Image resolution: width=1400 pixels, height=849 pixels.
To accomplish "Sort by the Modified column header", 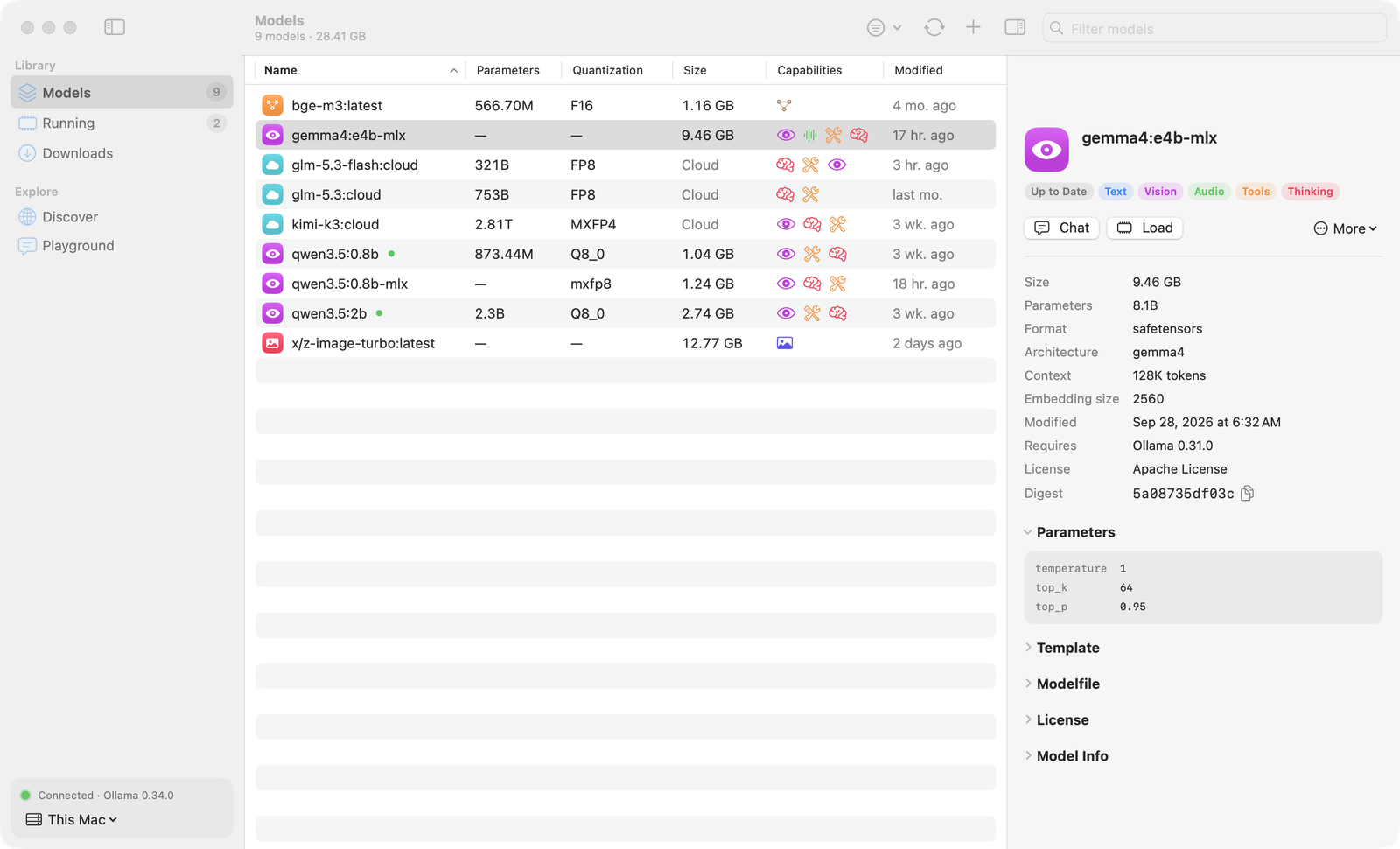I will click(x=940, y=70).
